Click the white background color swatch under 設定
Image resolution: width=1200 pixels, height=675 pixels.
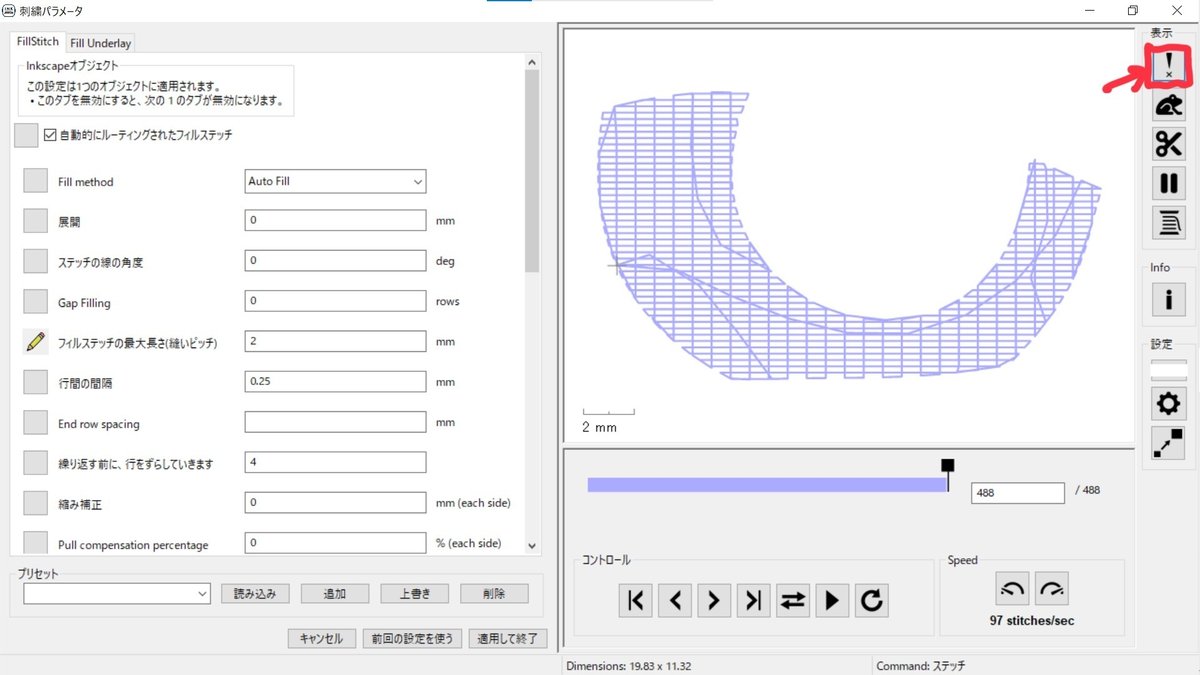pyautogui.click(x=1168, y=370)
